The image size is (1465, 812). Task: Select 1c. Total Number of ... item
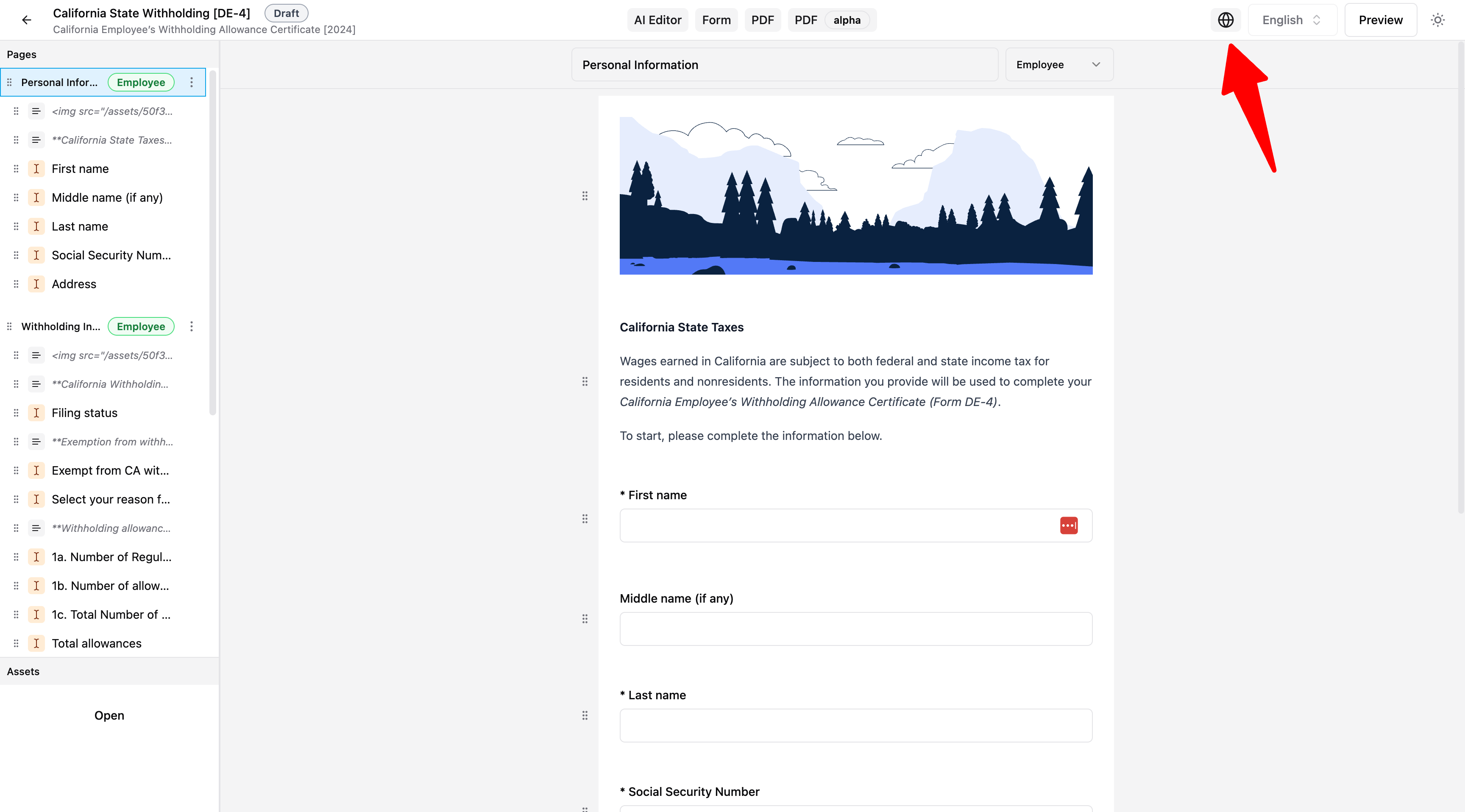pyautogui.click(x=111, y=615)
